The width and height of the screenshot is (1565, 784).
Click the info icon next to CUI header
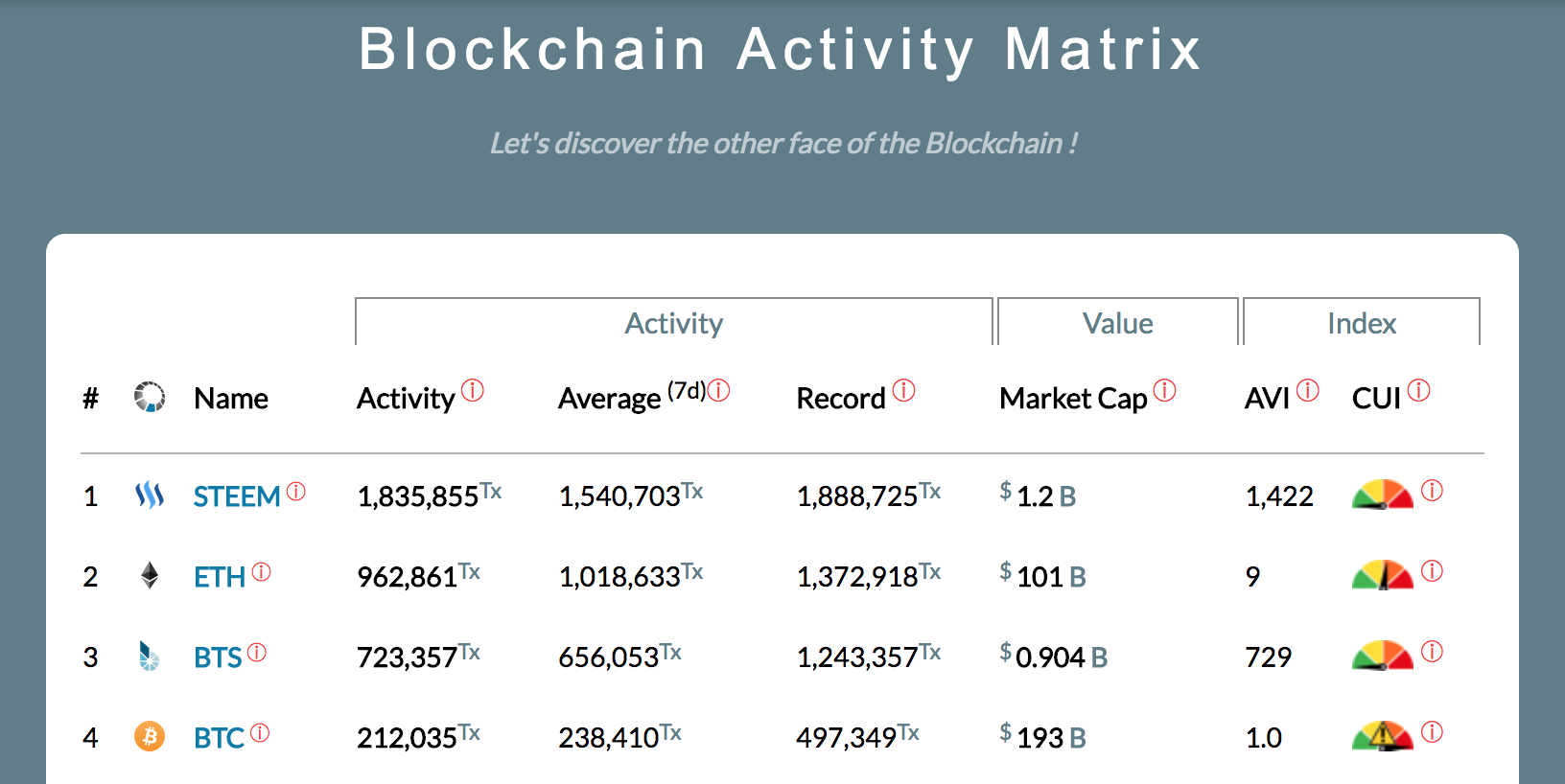(x=1418, y=390)
